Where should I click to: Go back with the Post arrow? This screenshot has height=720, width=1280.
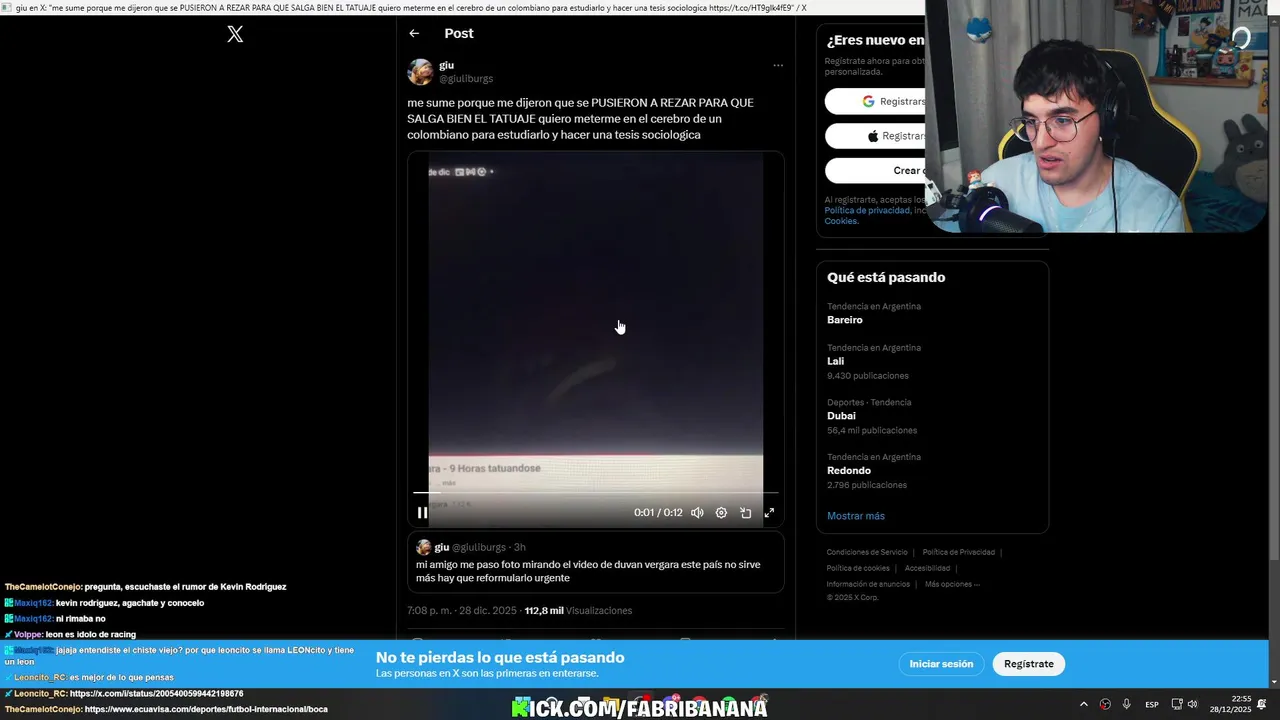pos(414,33)
